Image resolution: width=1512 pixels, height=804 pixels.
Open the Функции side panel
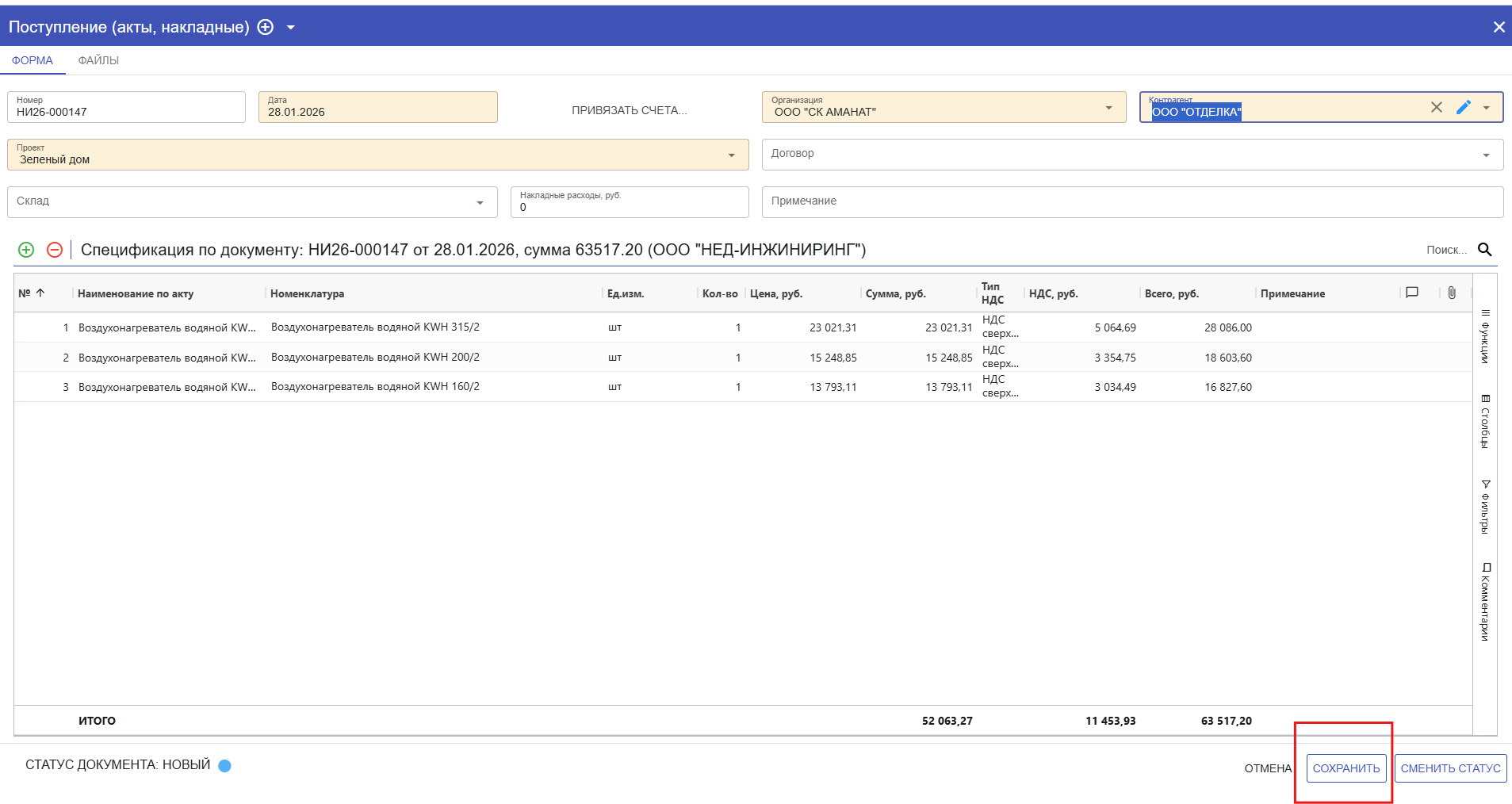point(1485,337)
